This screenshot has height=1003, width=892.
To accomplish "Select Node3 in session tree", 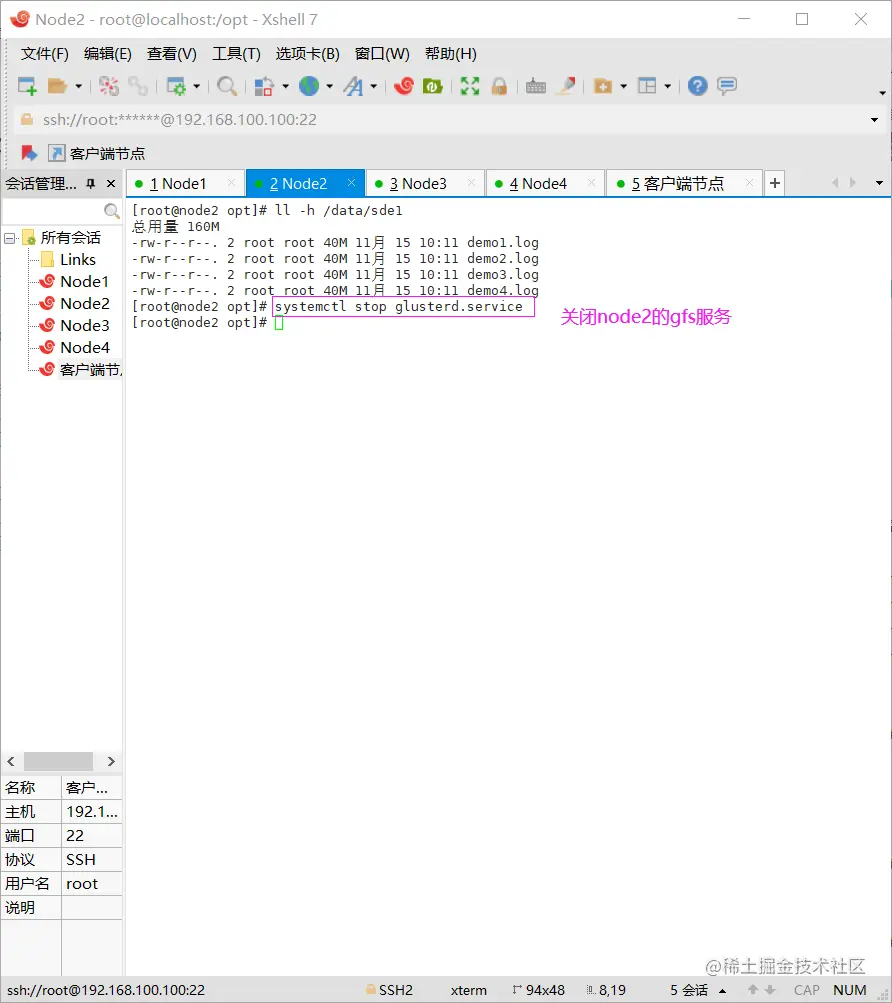I will pyautogui.click(x=84, y=326).
